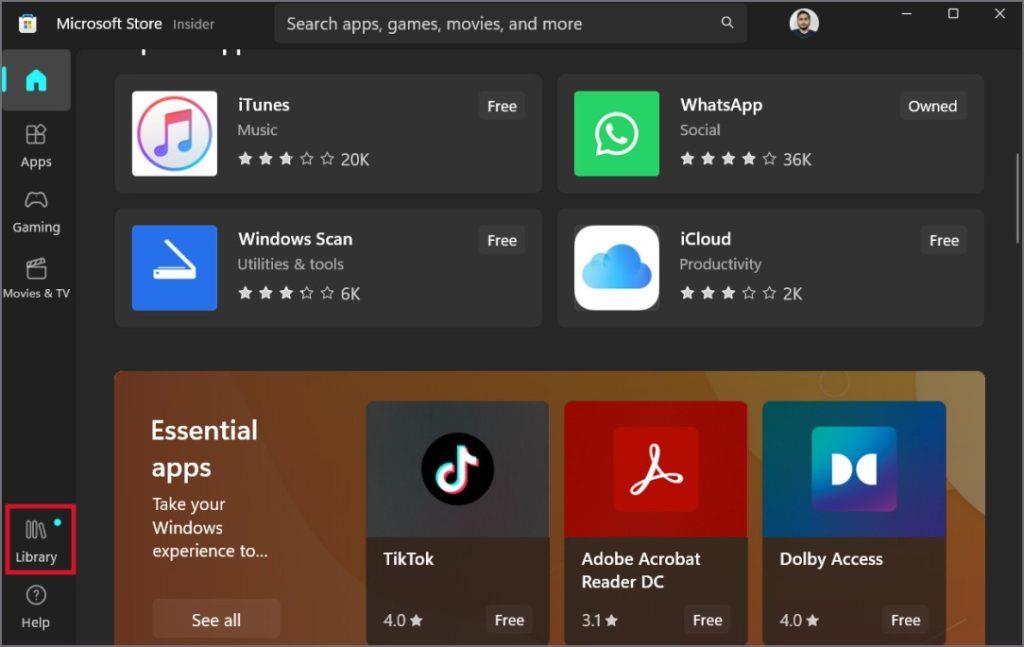Open Movies & TV section
The width and height of the screenshot is (1024, 647).
click(x=36, y=279)
